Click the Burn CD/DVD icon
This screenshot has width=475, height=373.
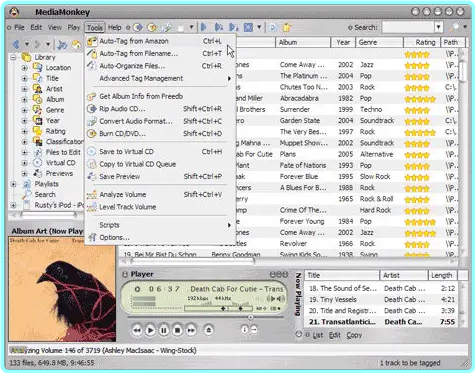(x=91, y=134)
